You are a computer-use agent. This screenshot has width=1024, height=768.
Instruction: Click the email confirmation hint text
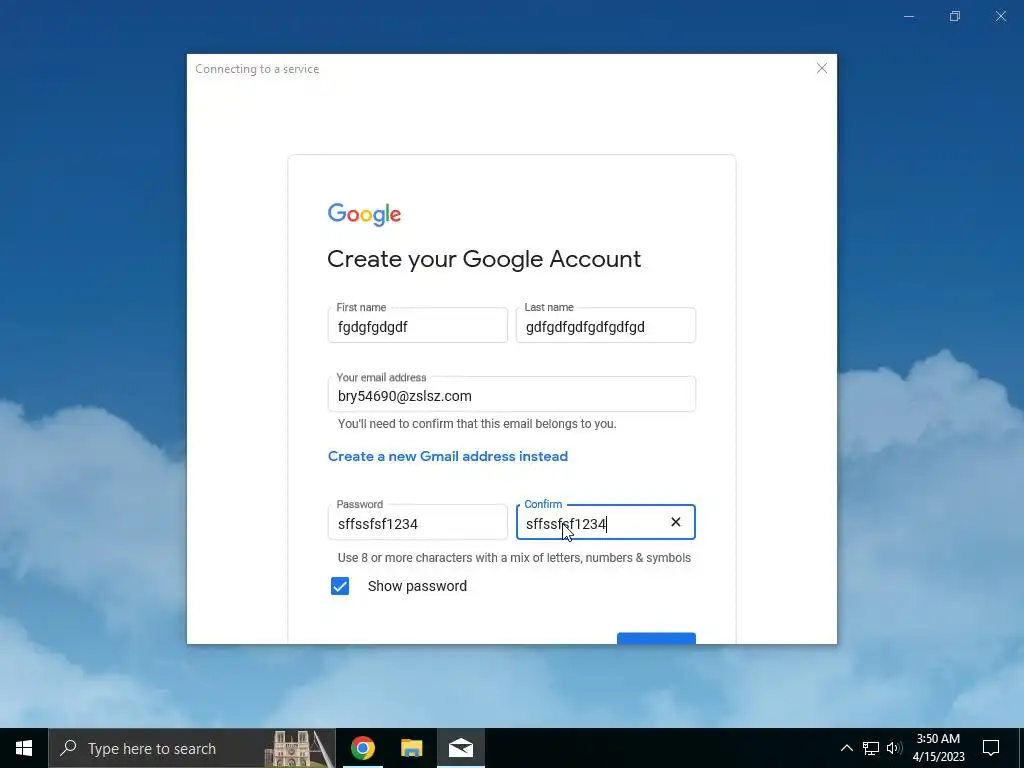pos(477,424)
